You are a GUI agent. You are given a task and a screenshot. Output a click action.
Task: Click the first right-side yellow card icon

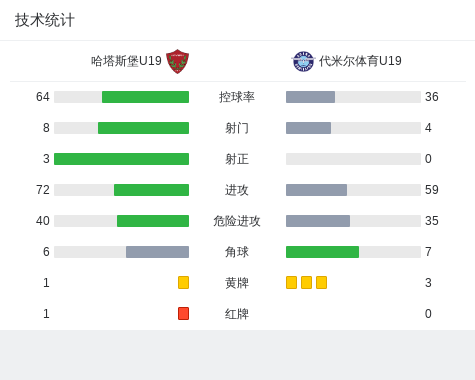pyautogui.click(x=291, y=282)
